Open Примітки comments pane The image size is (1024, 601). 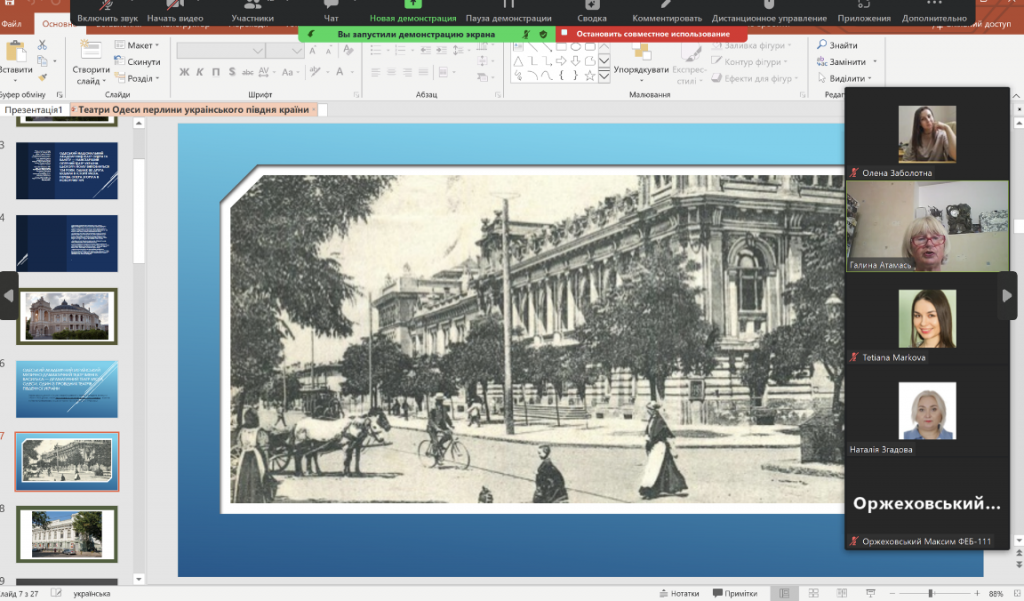pyautogui.click(x=735, y=593)
